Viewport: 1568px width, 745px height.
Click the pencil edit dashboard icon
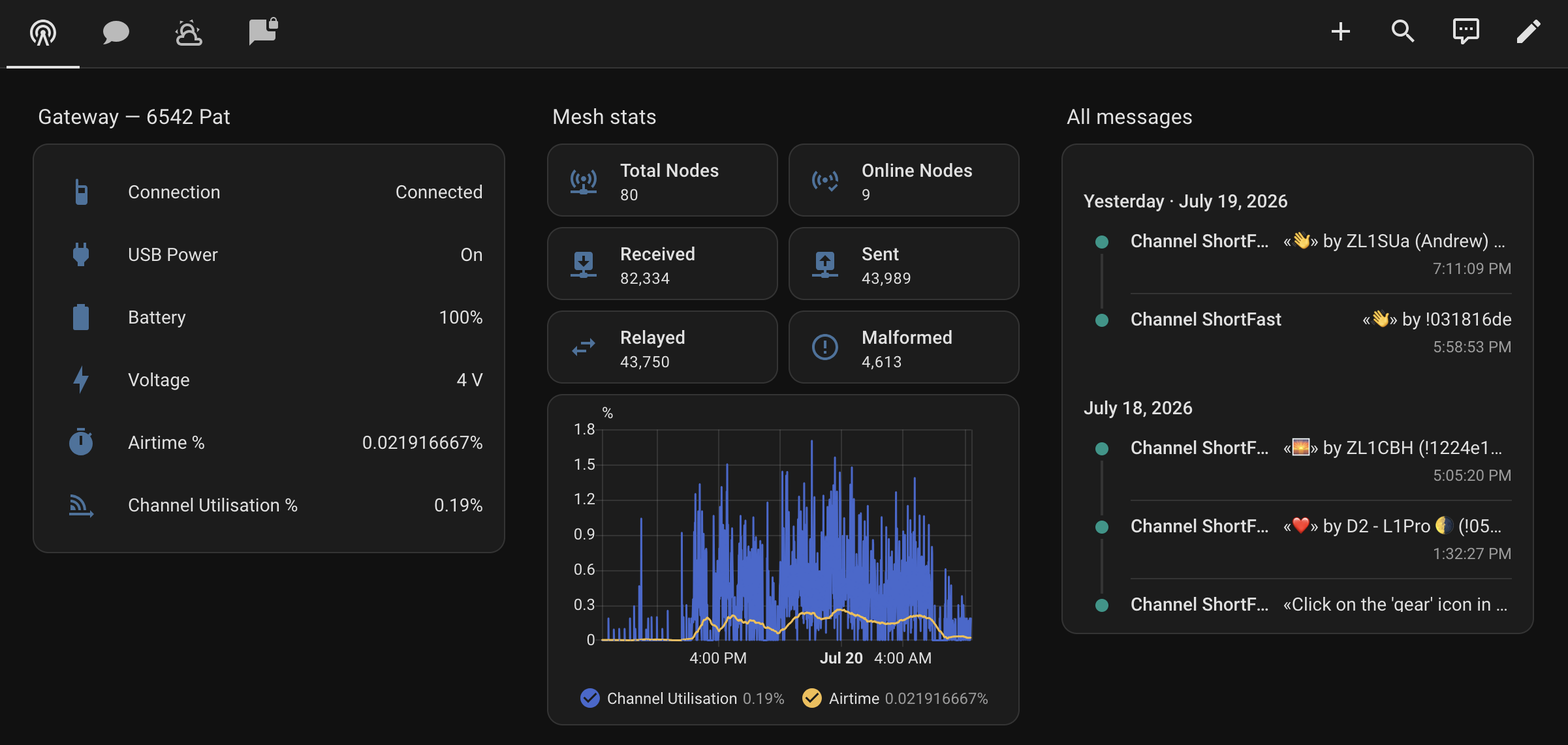pyautogui.click(x=1528, y=31)
